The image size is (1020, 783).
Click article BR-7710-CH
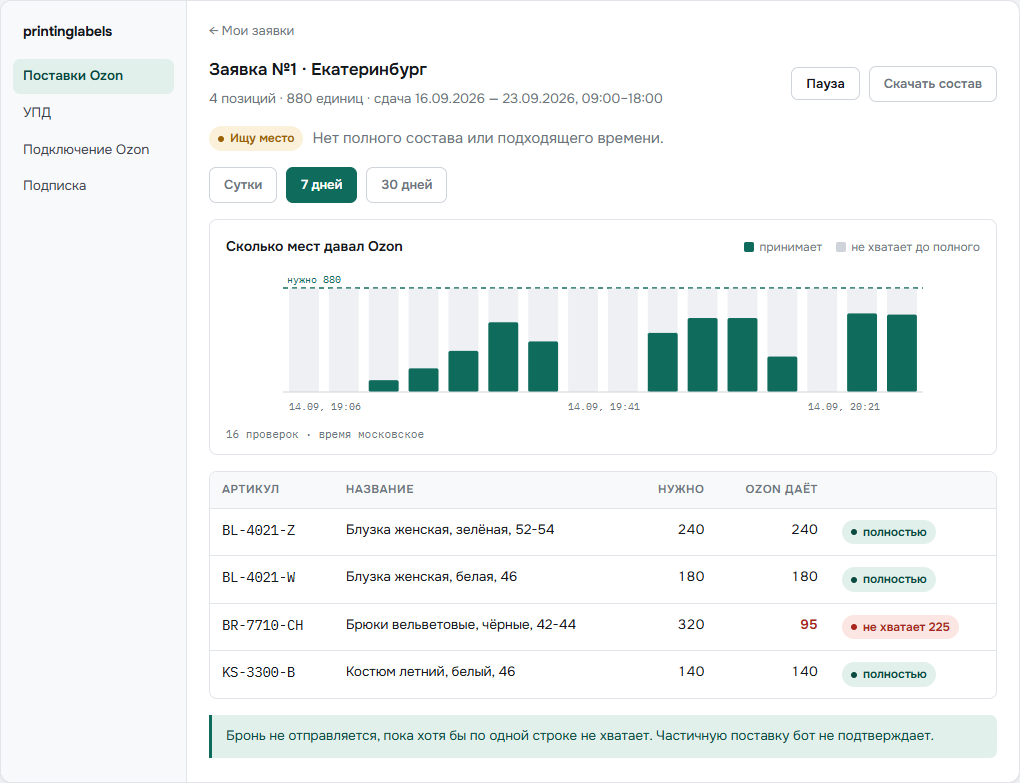(263, 626)
